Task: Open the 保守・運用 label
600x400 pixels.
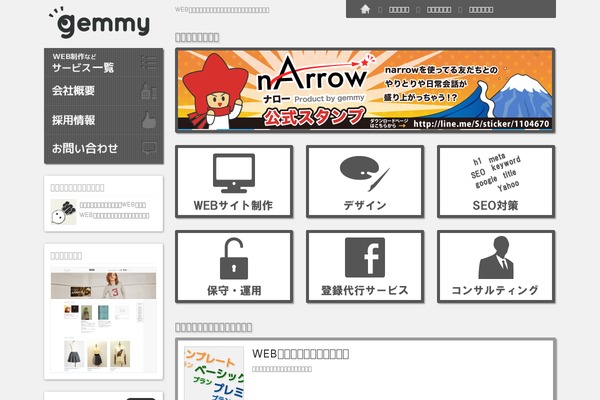Action: [234, 291]
